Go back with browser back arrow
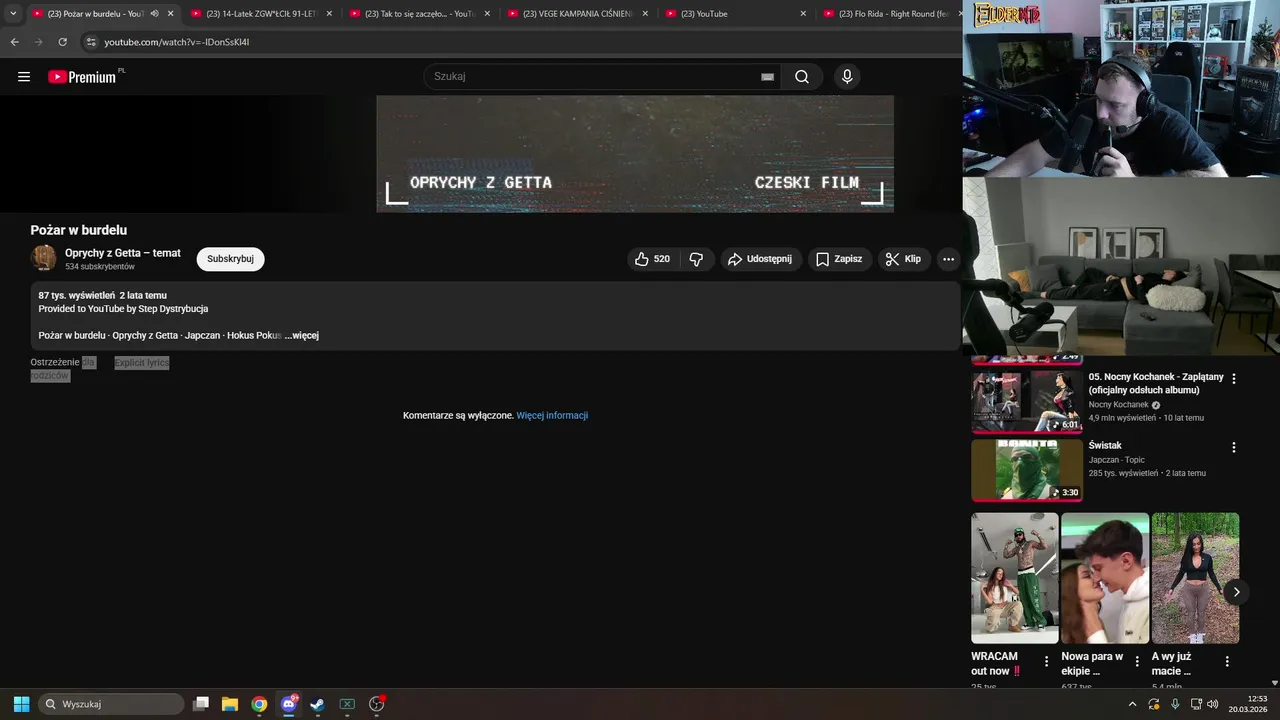 click(x=14, y=42)
